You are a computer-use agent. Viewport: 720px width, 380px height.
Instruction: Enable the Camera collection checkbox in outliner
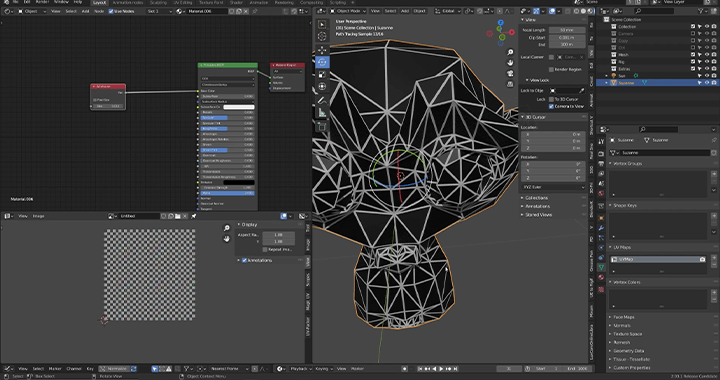click(x=693, y=34)
